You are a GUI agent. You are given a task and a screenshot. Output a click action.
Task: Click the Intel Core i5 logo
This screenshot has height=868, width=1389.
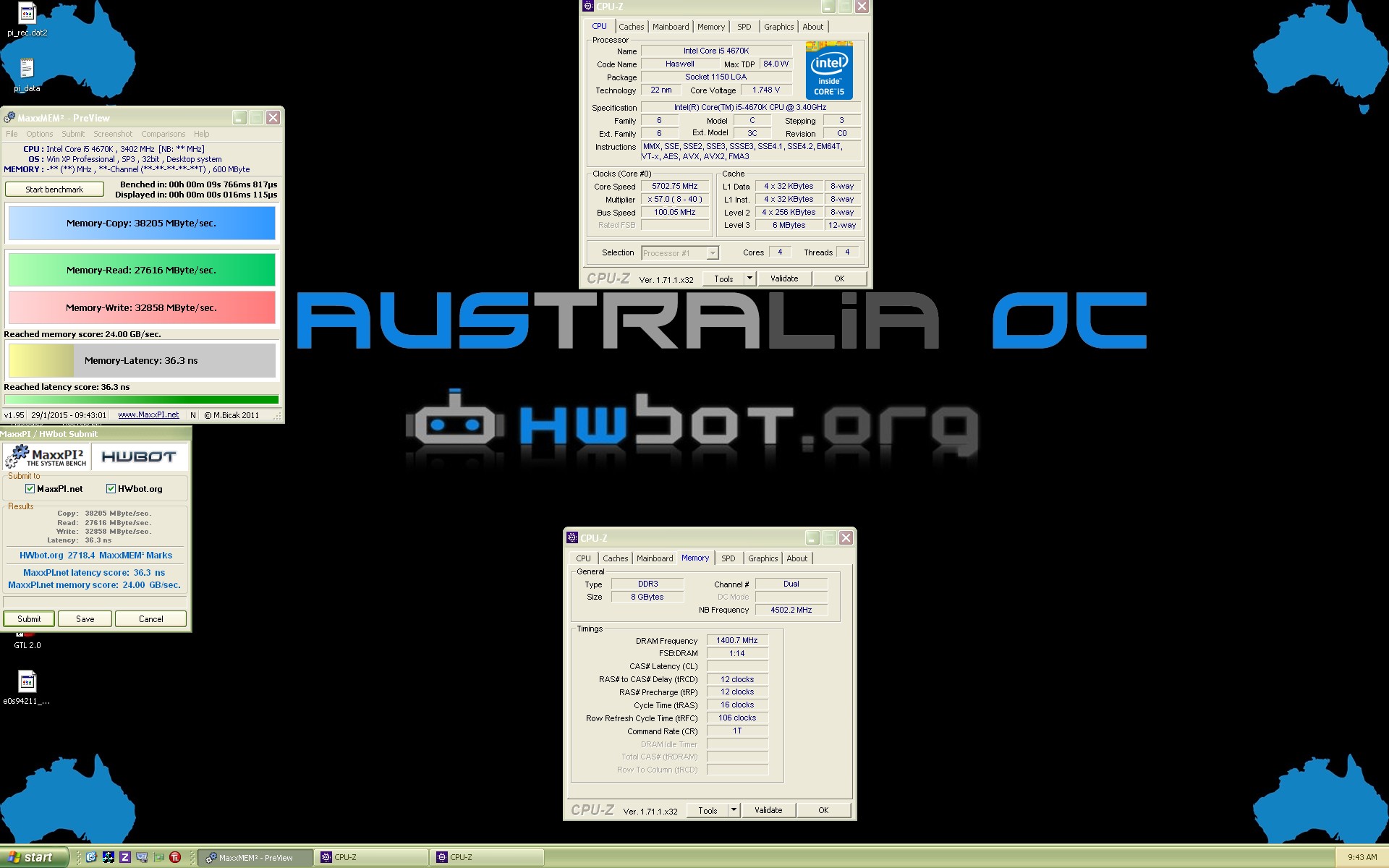(x=829, y=71)
